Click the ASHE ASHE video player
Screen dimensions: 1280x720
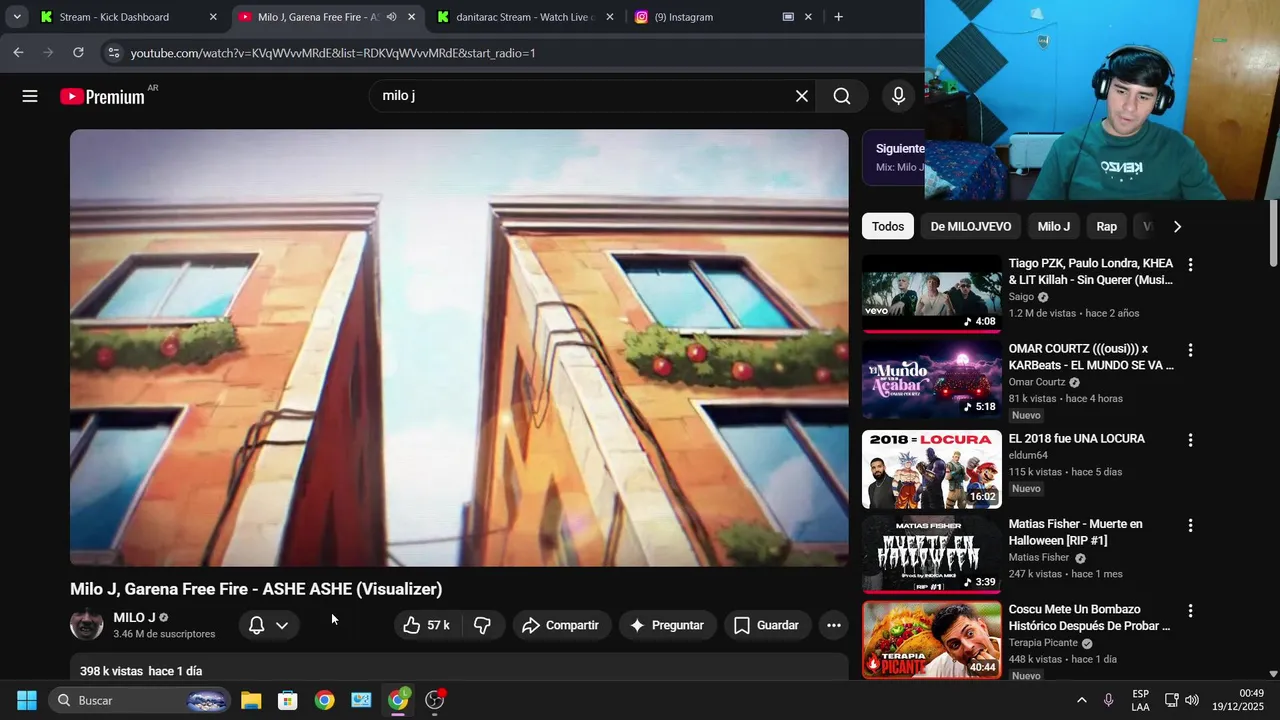click(459, 348)
